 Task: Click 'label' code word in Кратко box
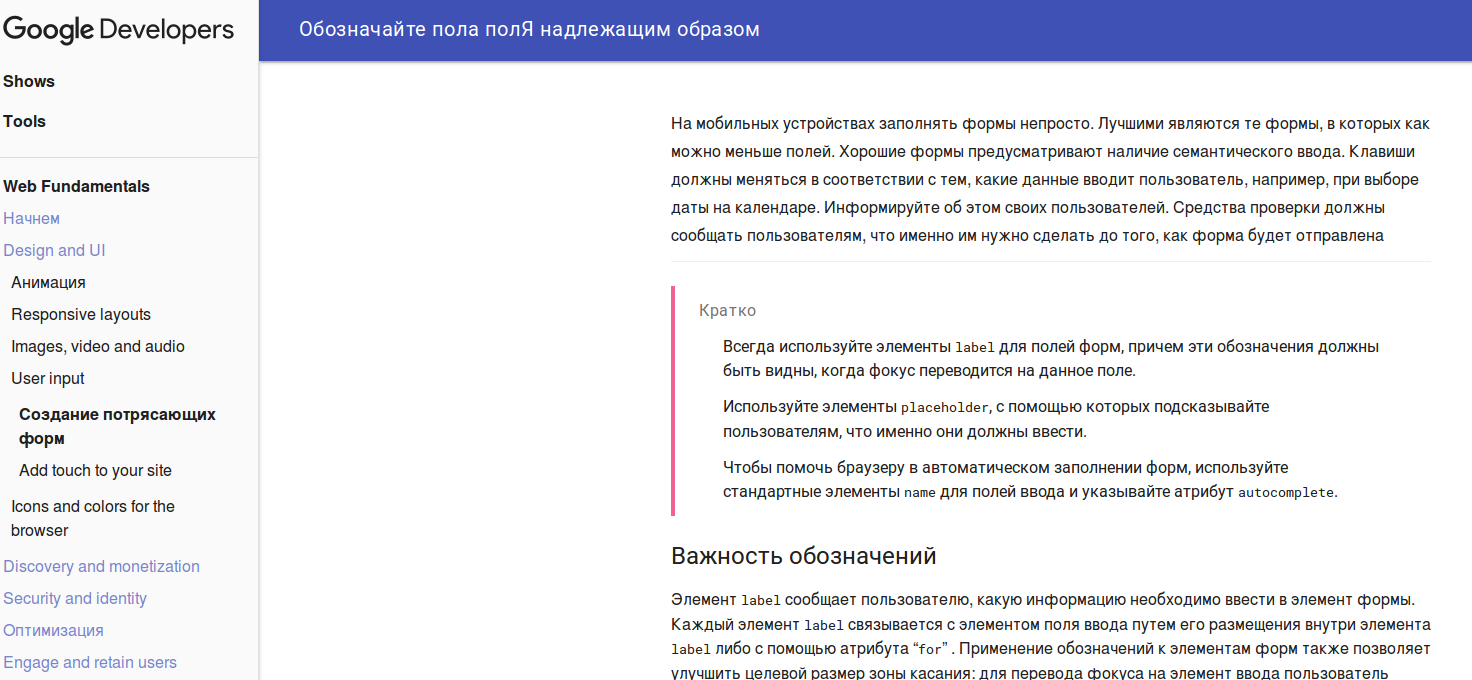[975, 348]
